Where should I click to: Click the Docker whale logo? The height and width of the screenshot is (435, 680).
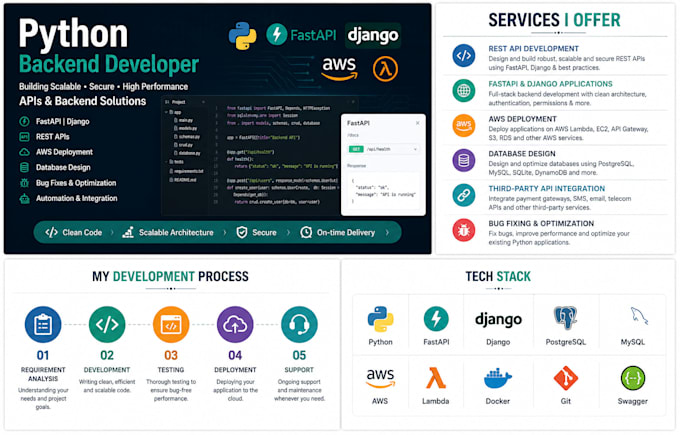[497, 379]
